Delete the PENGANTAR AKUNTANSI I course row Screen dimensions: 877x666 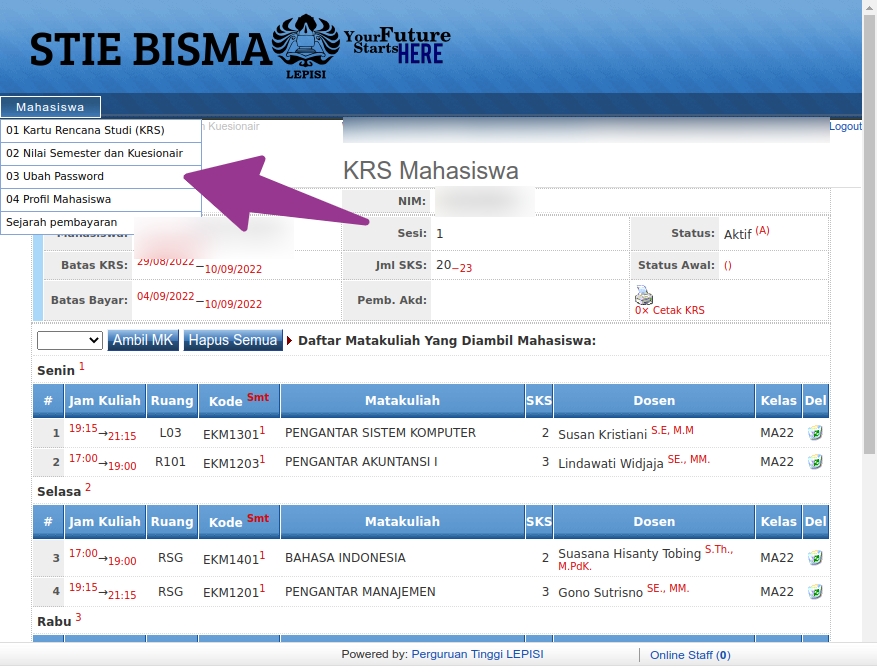click(815, 462)
